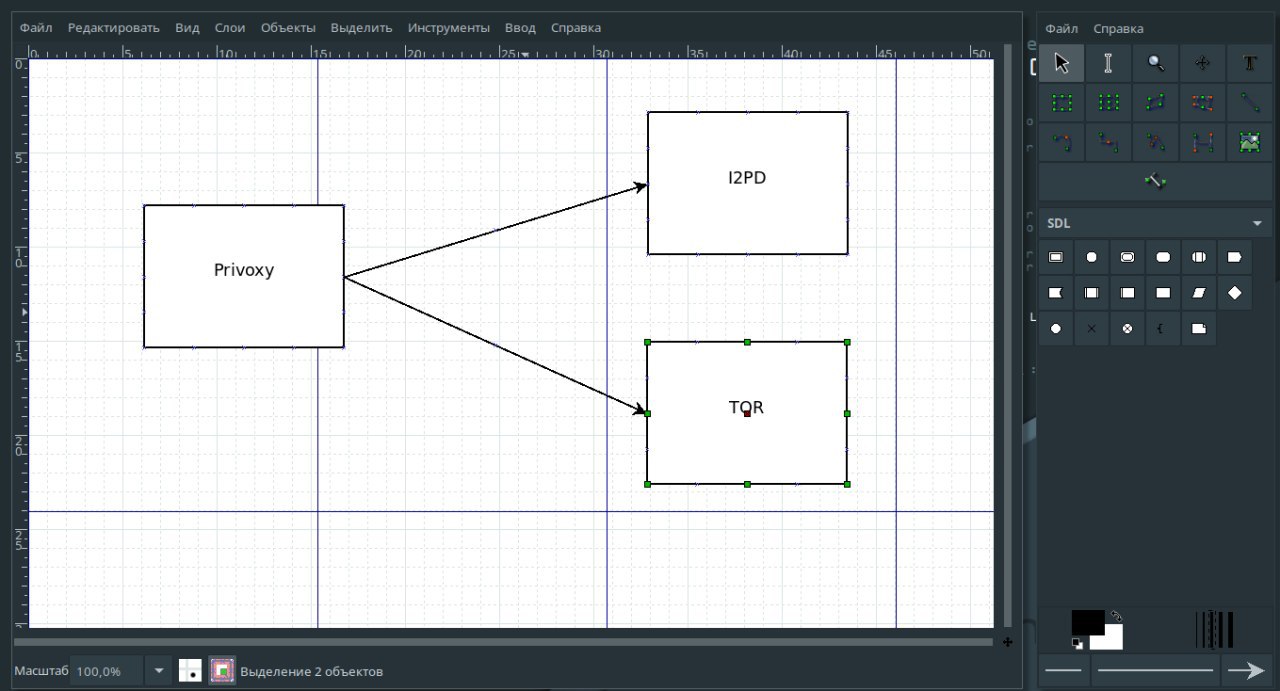Open the Инструменты menu

[449, 28]
